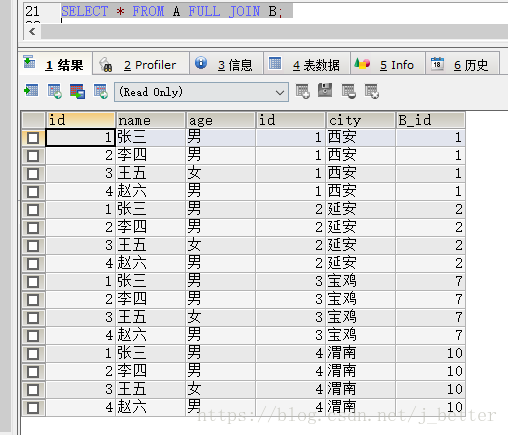Click the Profiler tab icon
Image resolution: width=508 pixels, height=435 pixels.
106,65
